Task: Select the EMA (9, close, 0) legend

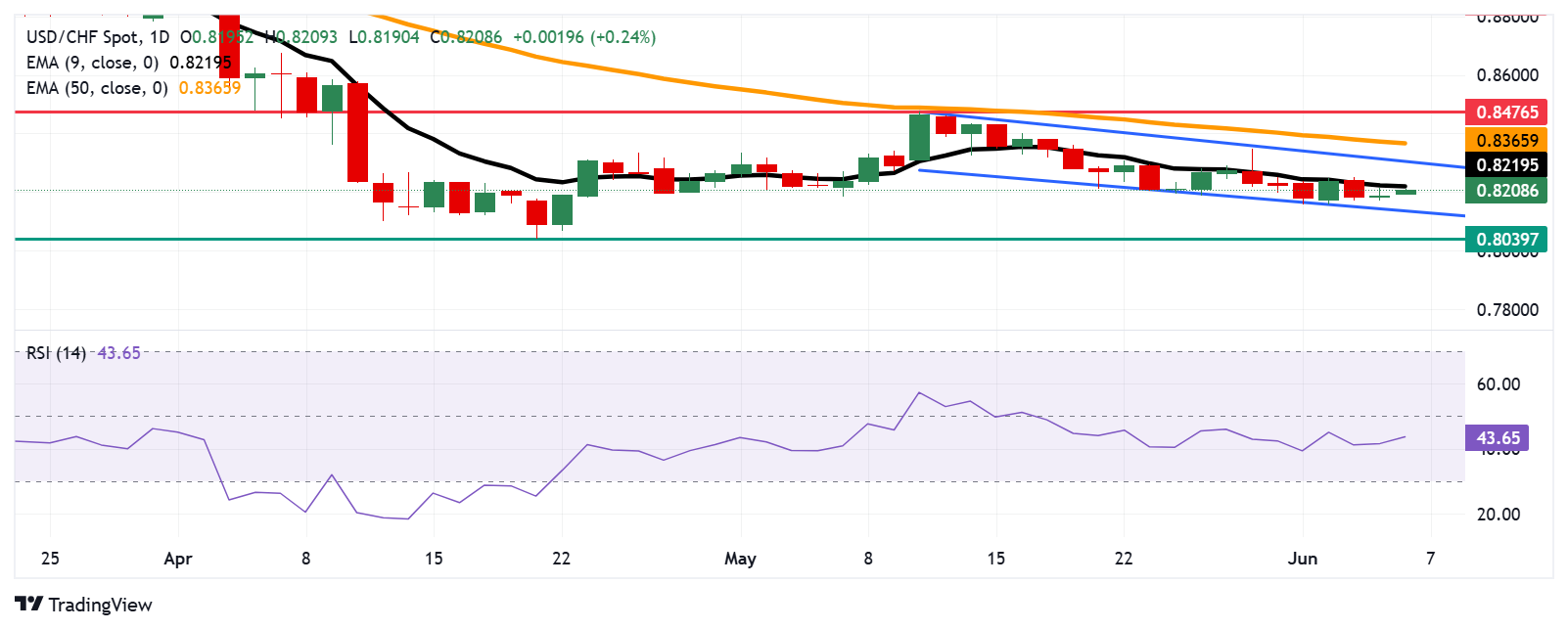Action: (93, 63)
